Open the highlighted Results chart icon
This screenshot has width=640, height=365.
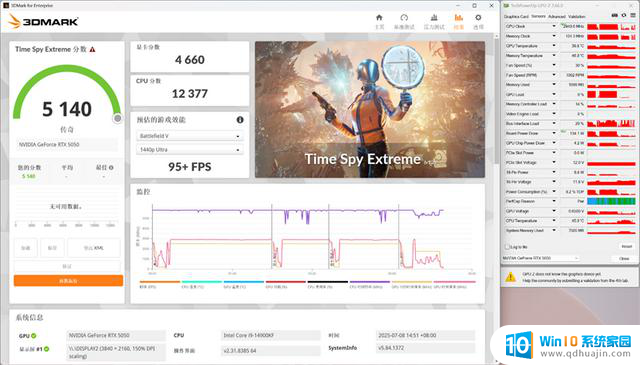(459, 18)
